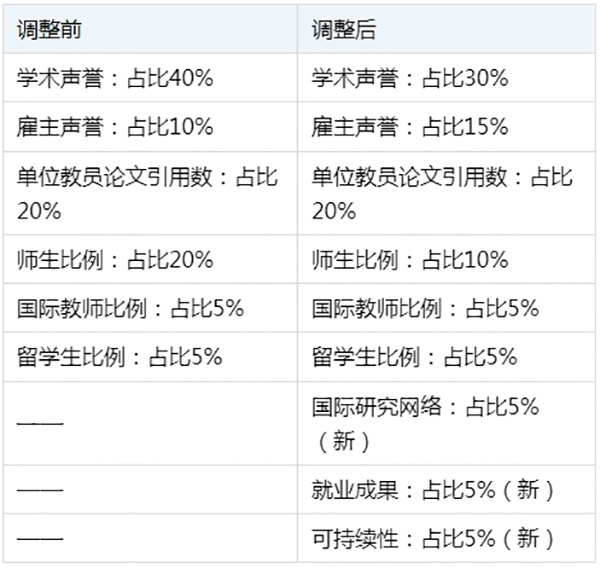This screenshot has height=568, width=600.
Task: Click the dash cell beside 国际研究网络
Action: [150, 423]
